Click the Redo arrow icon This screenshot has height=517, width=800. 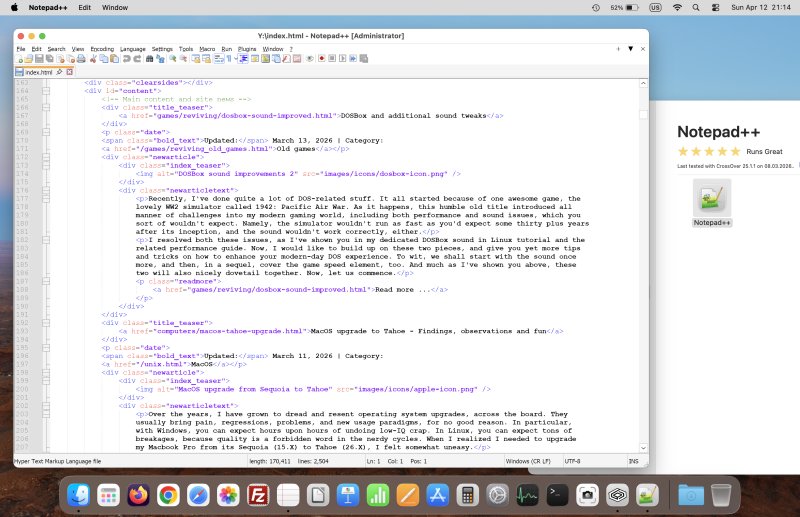[137, 59]
